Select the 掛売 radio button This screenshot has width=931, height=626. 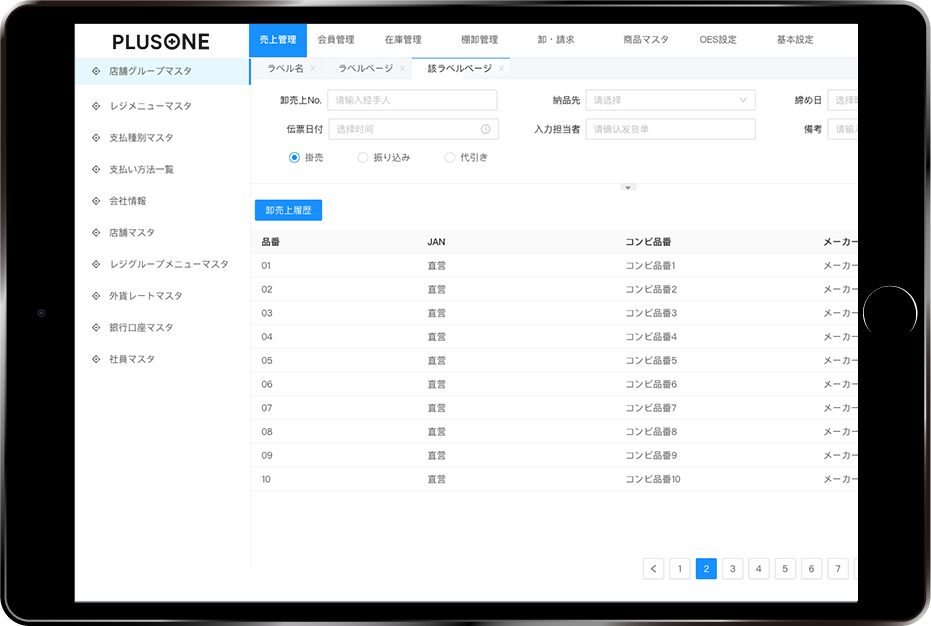tap(295, 158)
